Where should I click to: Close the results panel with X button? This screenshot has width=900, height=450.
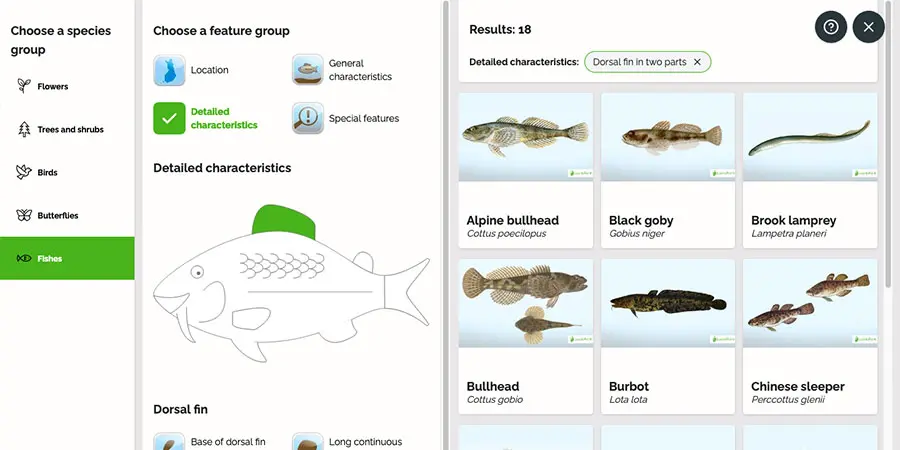(x=868, y=27)
